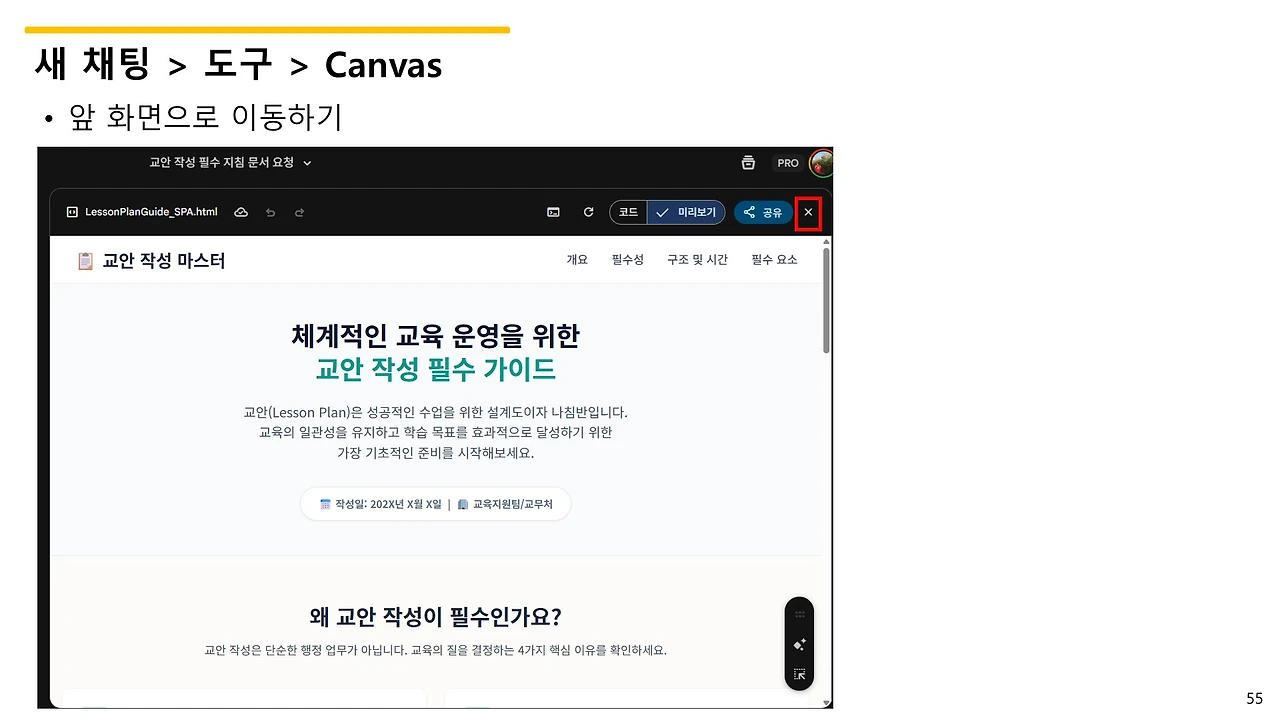Click the 교안 작성 필수 가이드 heading

(x=436, y=369)
